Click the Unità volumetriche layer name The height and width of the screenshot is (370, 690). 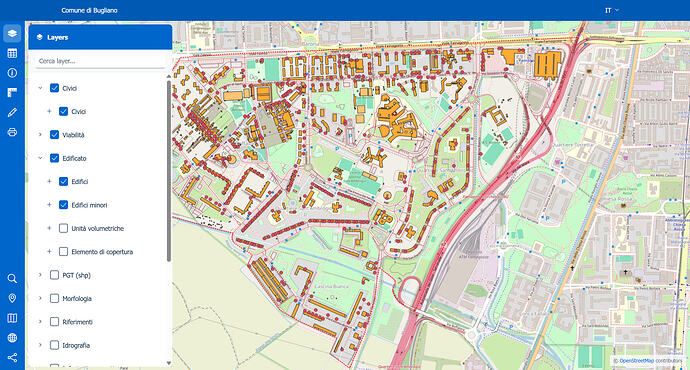pos(98,228)
